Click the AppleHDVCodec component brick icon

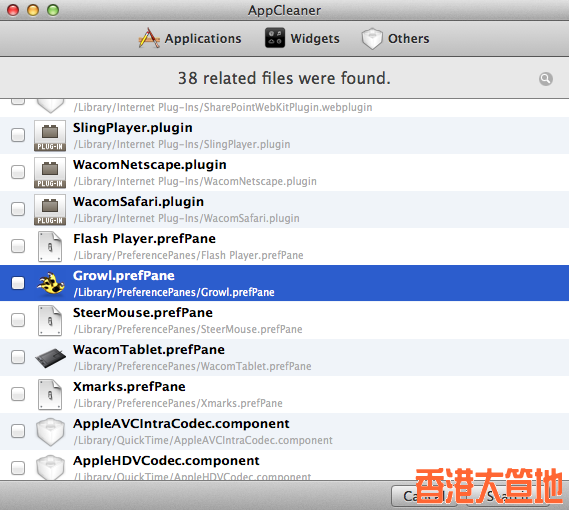pos(50,468)
